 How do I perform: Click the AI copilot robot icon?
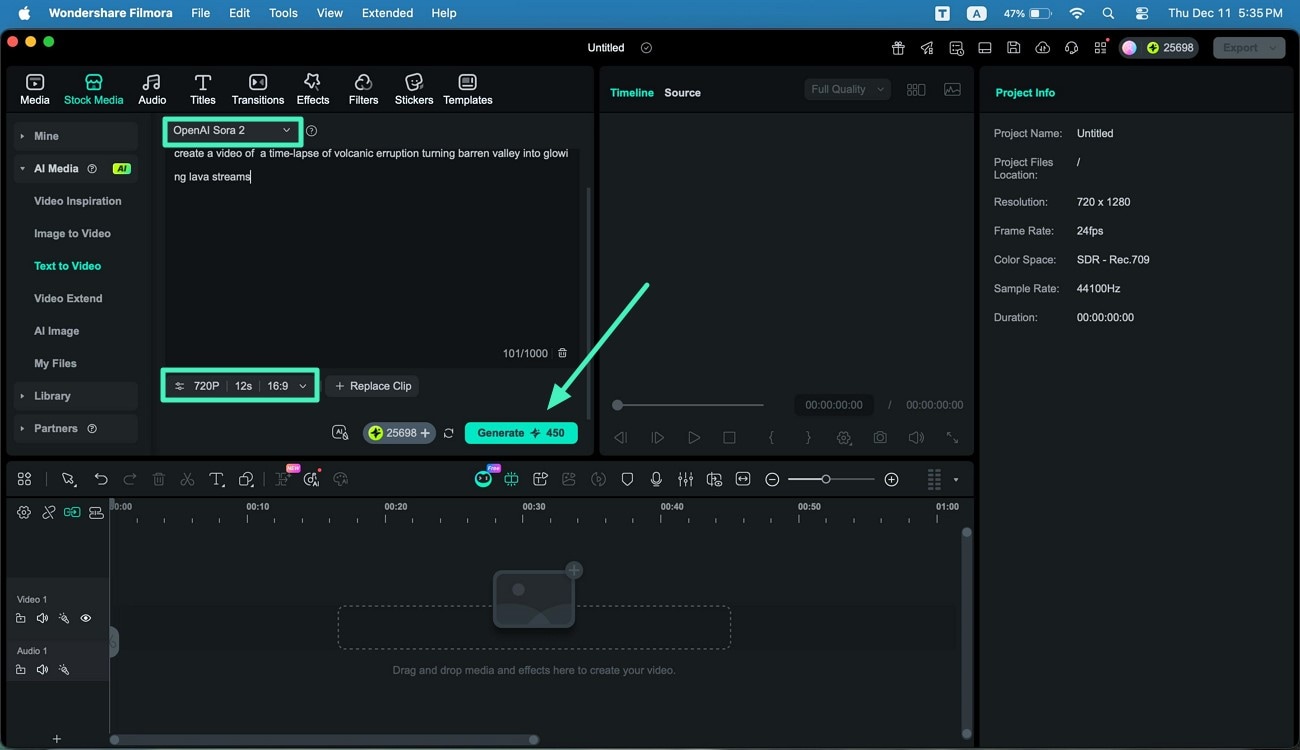483,479
